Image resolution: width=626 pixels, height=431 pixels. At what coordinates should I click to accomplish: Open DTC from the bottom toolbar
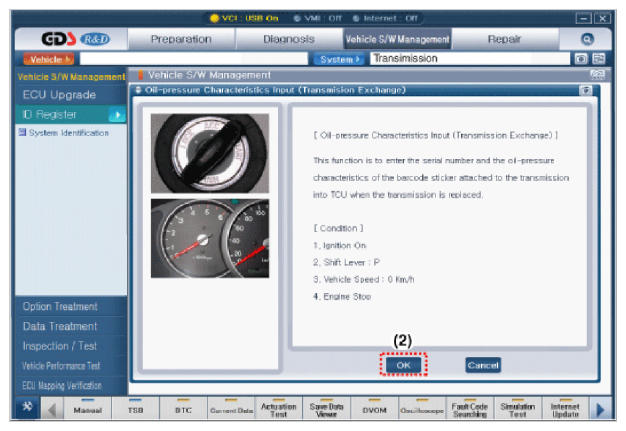183,409
